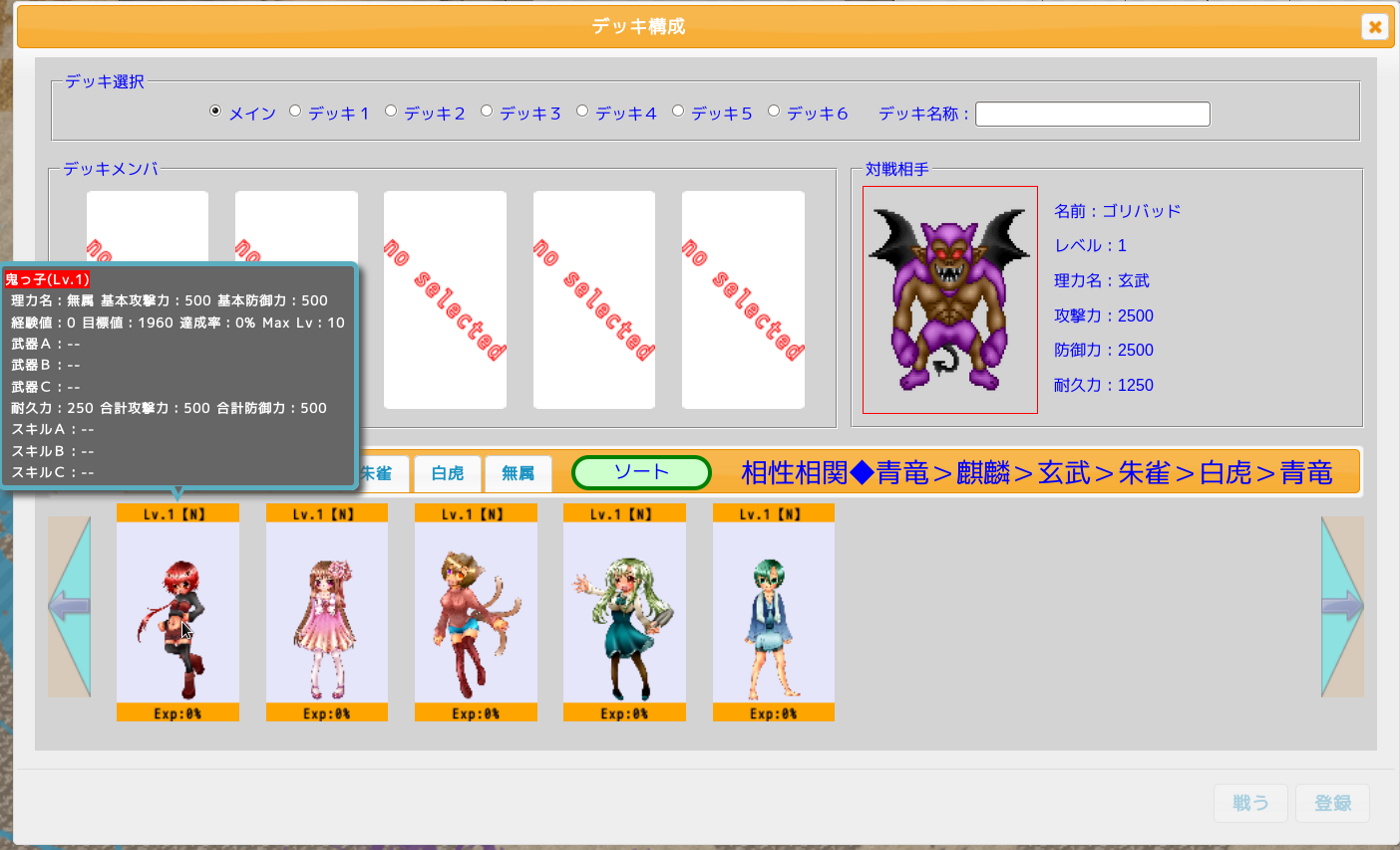Open the 無属 filter tab
Image resolution: width=1400 pixels, height=850 pixels.
click(518, 474)
